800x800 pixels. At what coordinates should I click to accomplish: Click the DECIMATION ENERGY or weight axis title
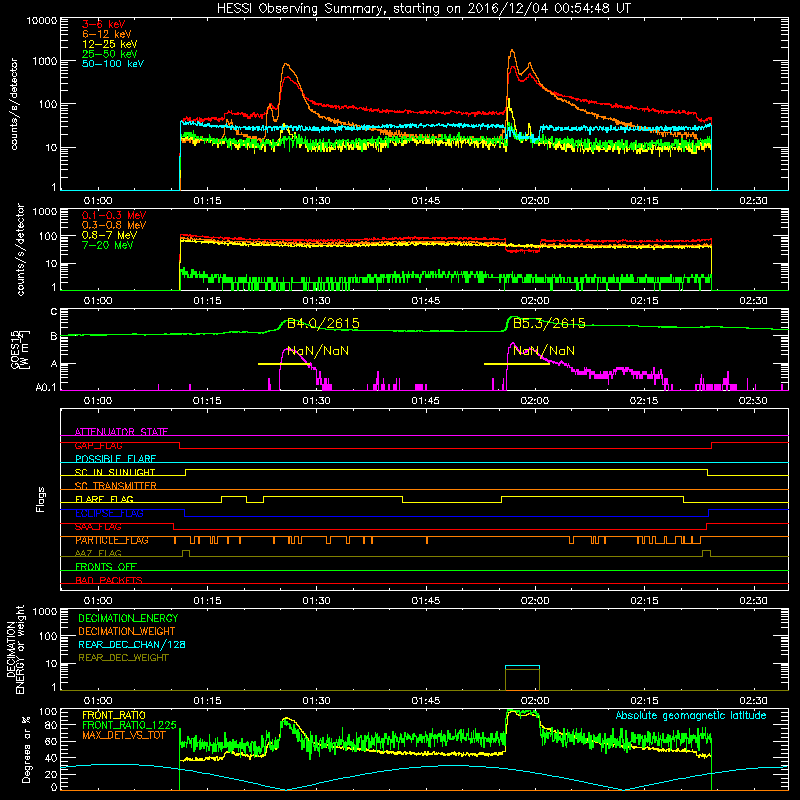[15, 649]
